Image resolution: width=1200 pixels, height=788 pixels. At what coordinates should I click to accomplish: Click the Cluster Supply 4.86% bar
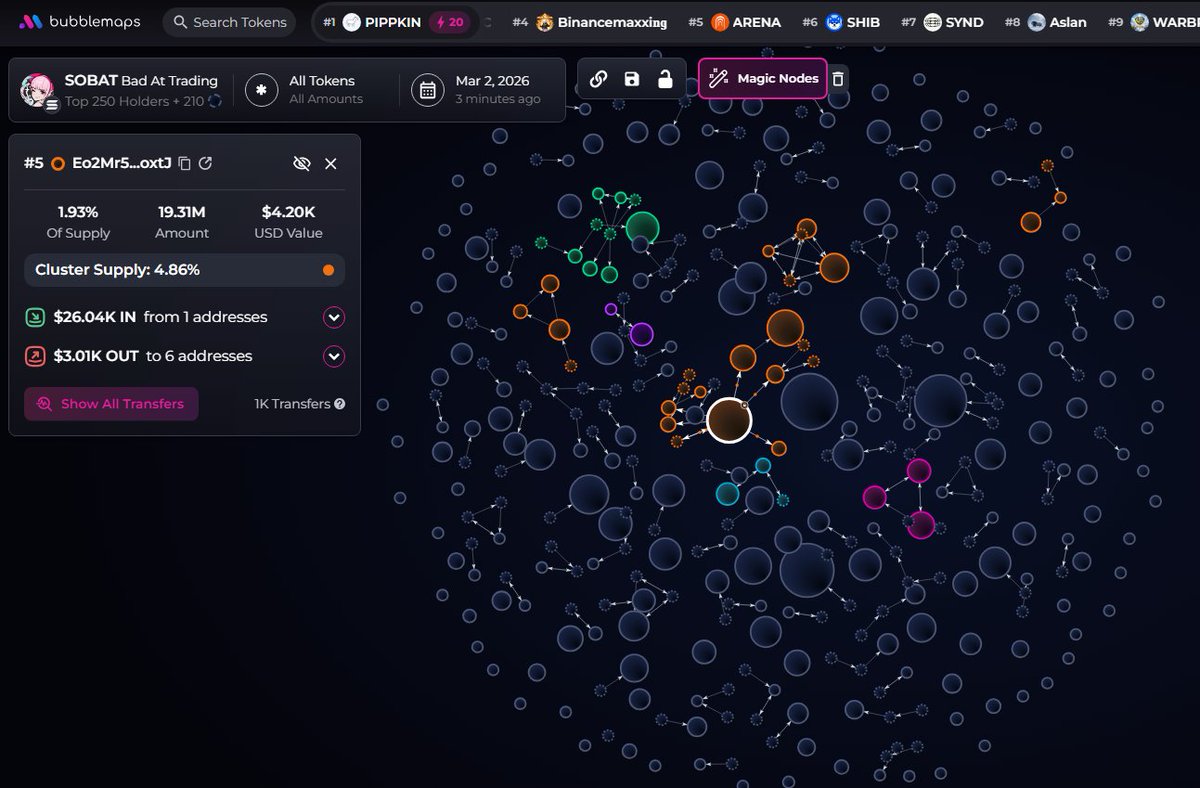point(185,270)
